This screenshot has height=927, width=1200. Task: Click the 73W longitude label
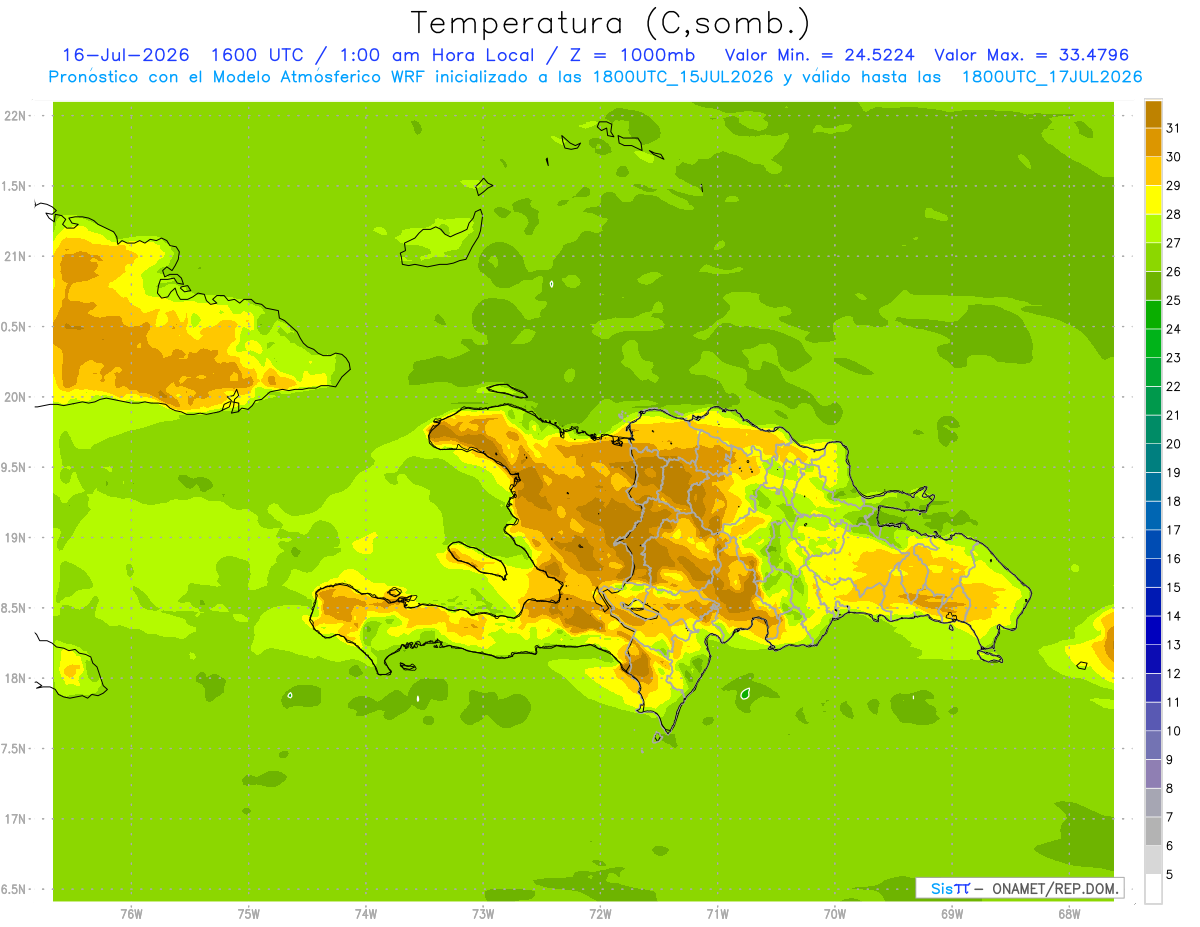(483, 914)
